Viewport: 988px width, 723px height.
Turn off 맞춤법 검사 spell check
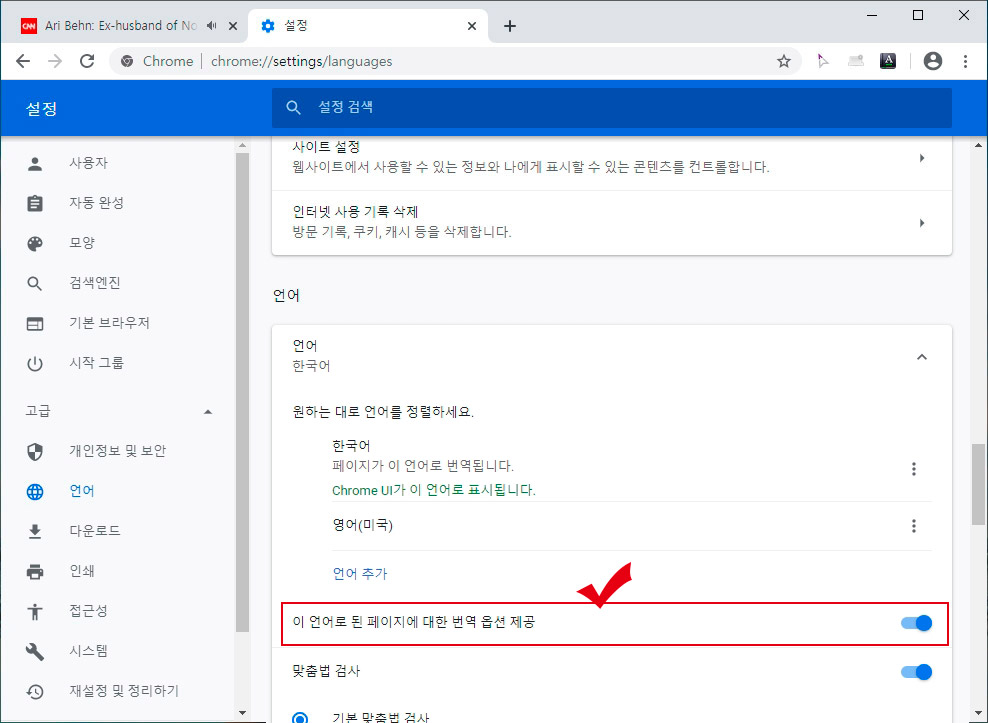[915, 671]
